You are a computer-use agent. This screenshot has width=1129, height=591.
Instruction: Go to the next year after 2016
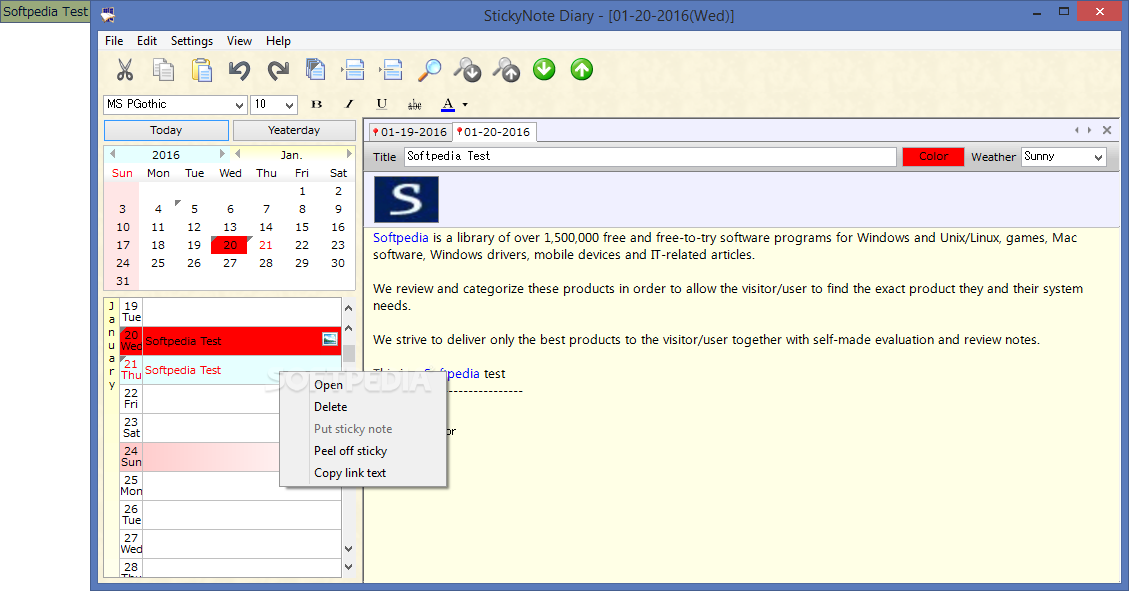(222, 154)
